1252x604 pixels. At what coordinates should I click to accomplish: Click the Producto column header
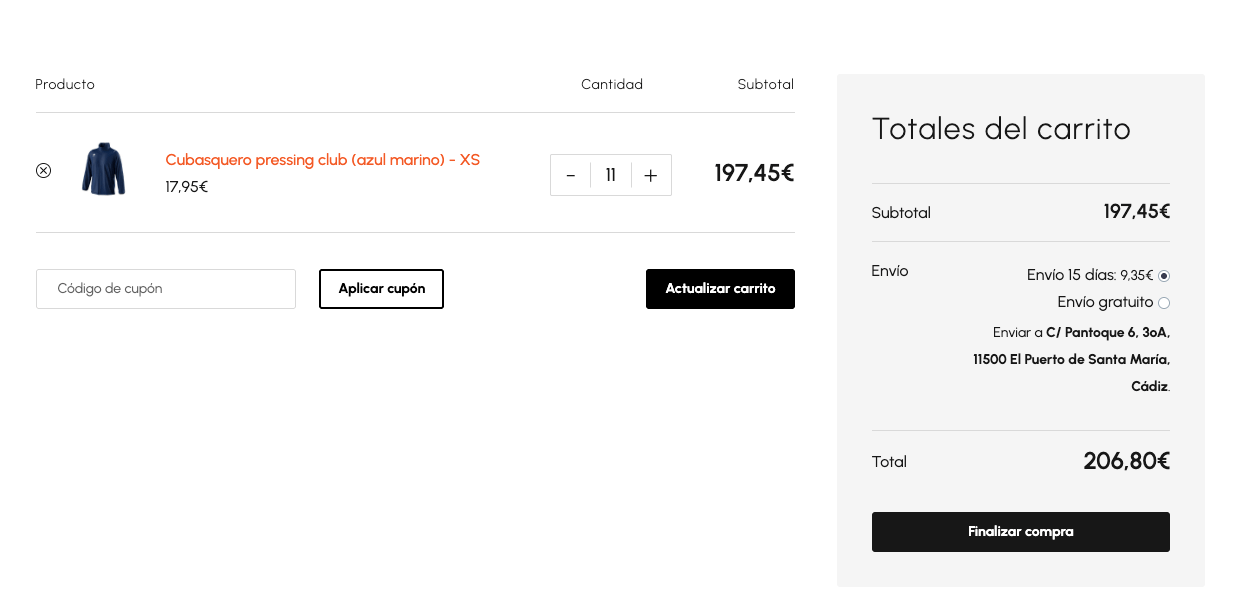pyautogui.click(x=65, y=85)
